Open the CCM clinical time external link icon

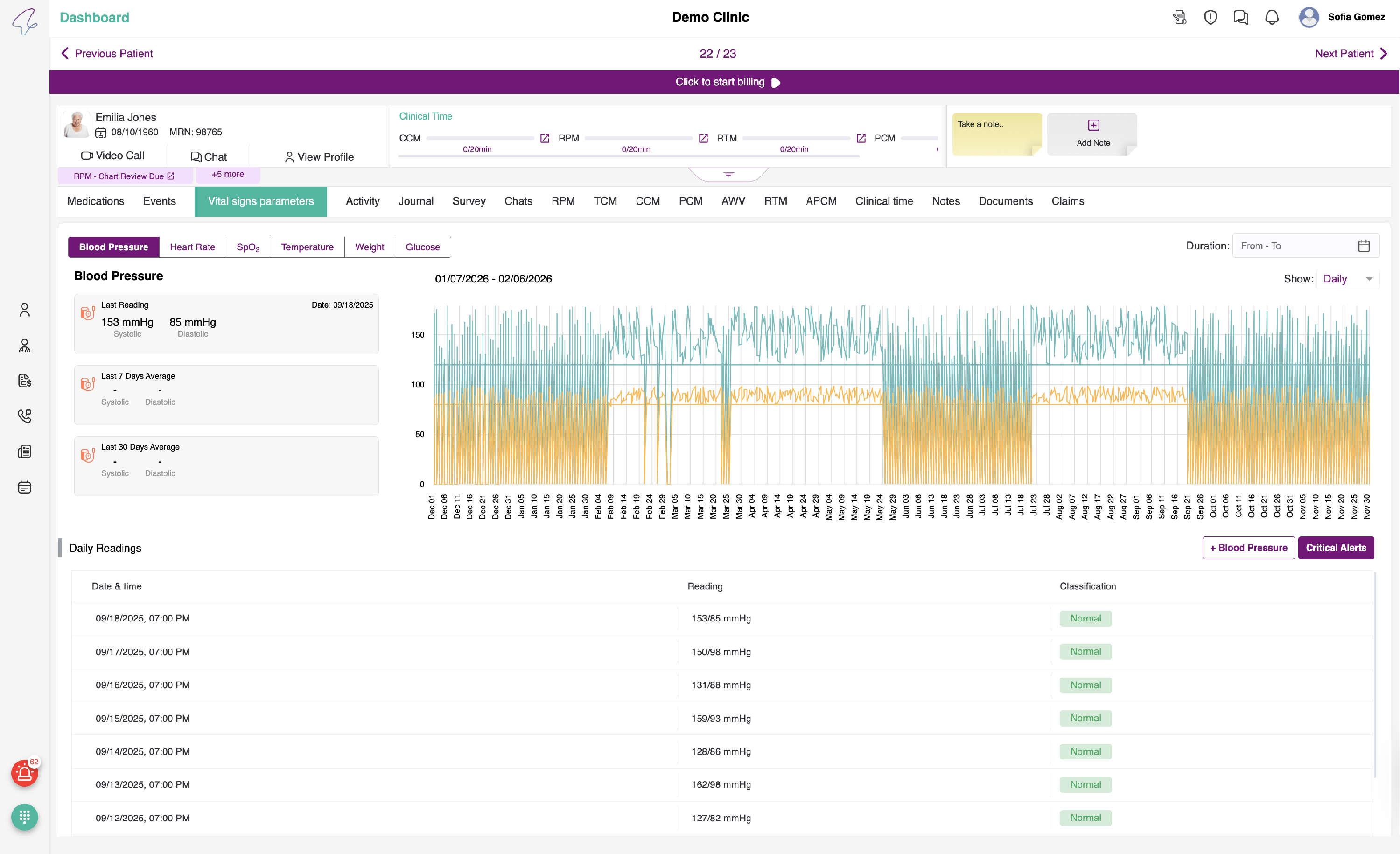(x=544, y=138)
